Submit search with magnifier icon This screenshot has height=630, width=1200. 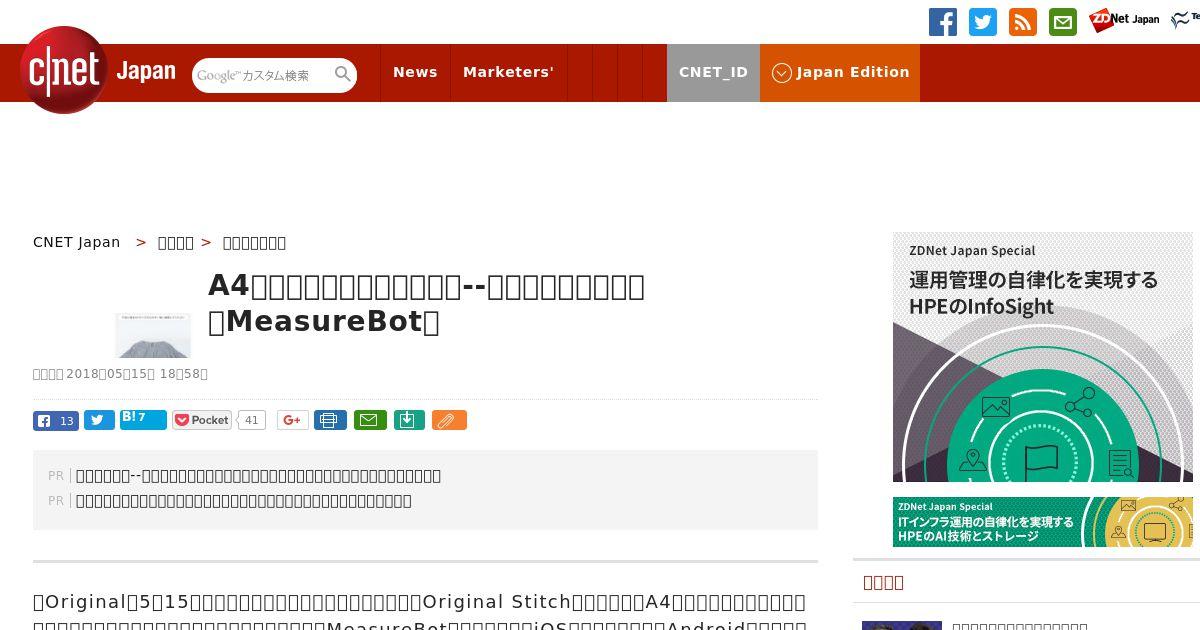pos(343,75)
